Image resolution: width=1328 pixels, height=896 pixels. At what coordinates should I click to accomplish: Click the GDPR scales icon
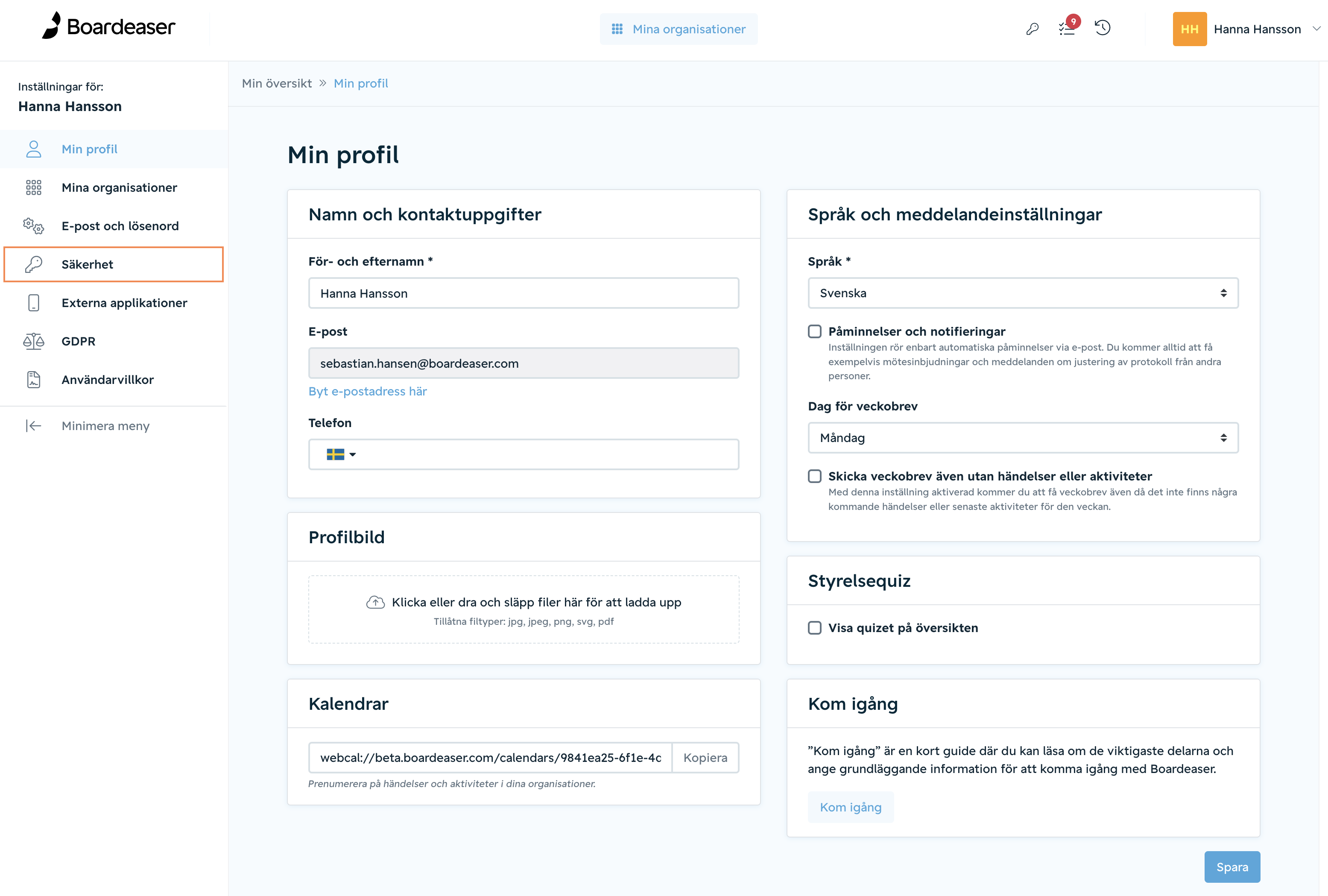pyautogui.click(x=33, y=341)
